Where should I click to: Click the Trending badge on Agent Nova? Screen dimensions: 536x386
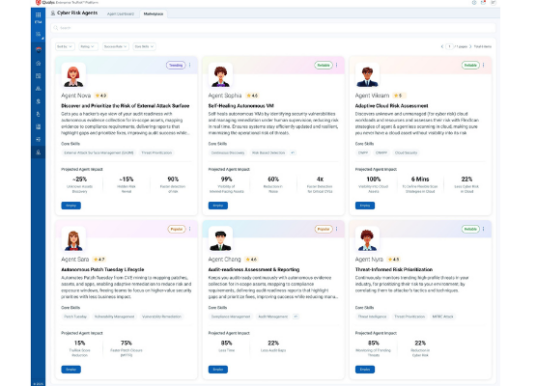click(176, 65)
